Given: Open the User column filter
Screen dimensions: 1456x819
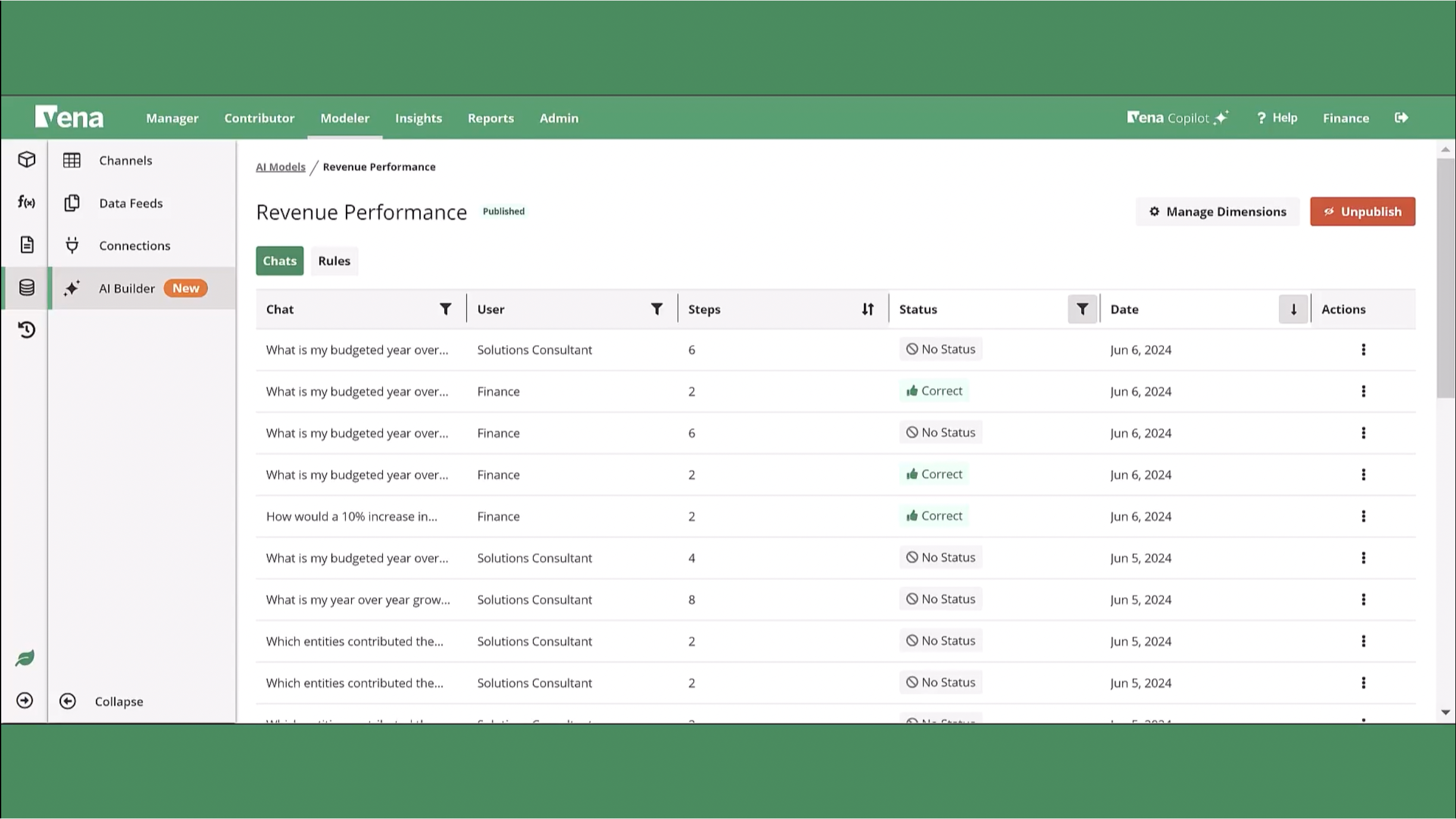Looking at the screenshot, I should click(656, 309).
